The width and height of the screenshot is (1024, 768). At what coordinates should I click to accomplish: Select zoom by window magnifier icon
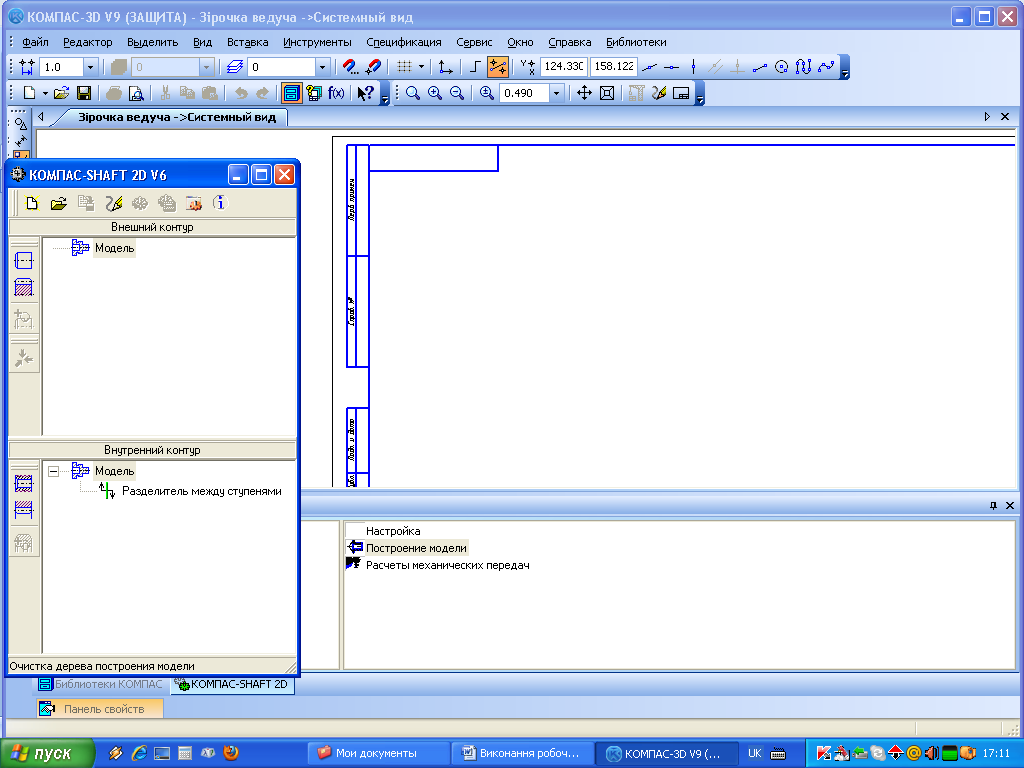point(412,93)
